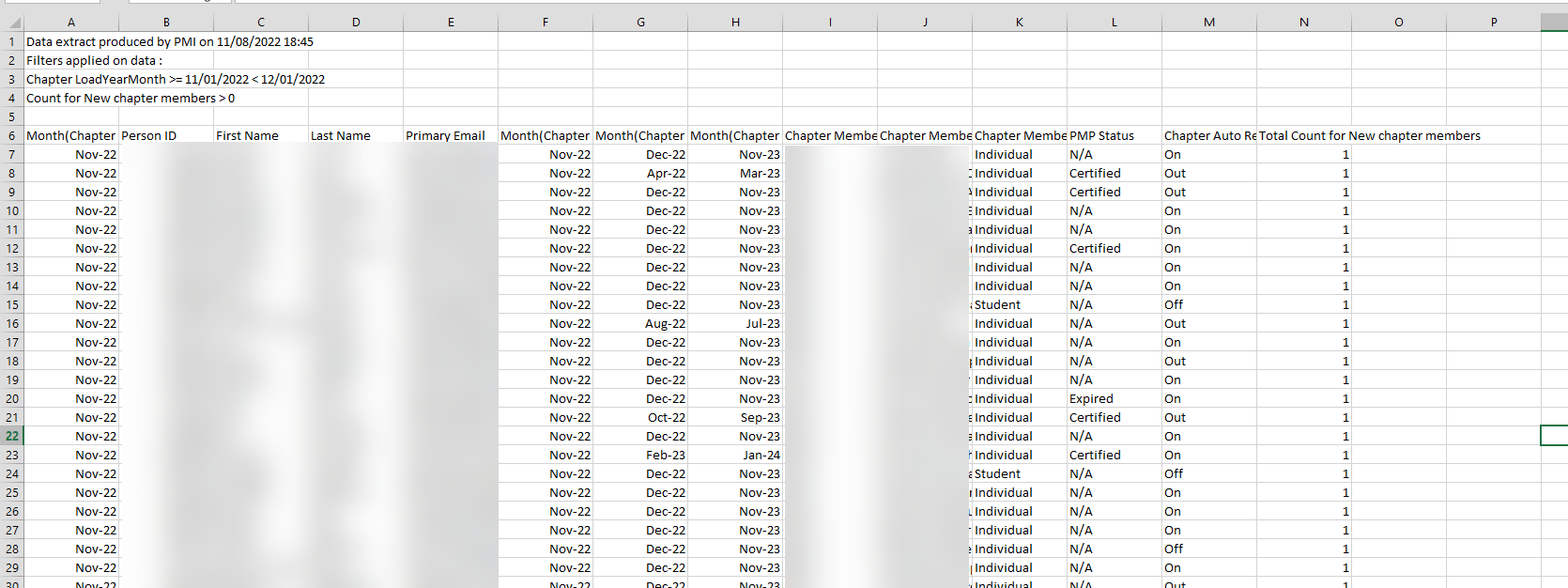This screenshot has height=588, width=1568.
Task: Select the 'Feb-23' cell
Action: pos(640,455)
